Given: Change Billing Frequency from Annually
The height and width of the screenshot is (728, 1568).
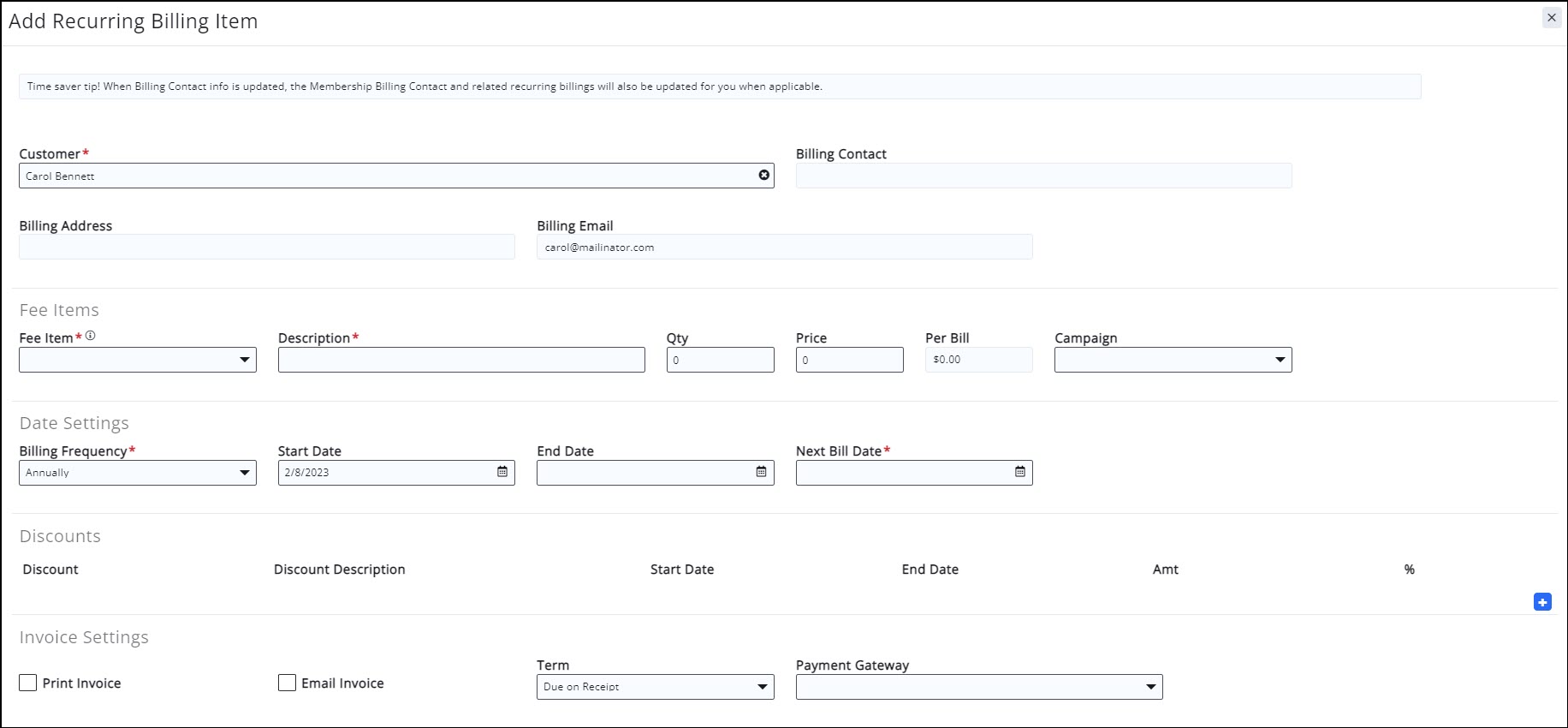Looking at the screenshot, I should tap(138, 473).
